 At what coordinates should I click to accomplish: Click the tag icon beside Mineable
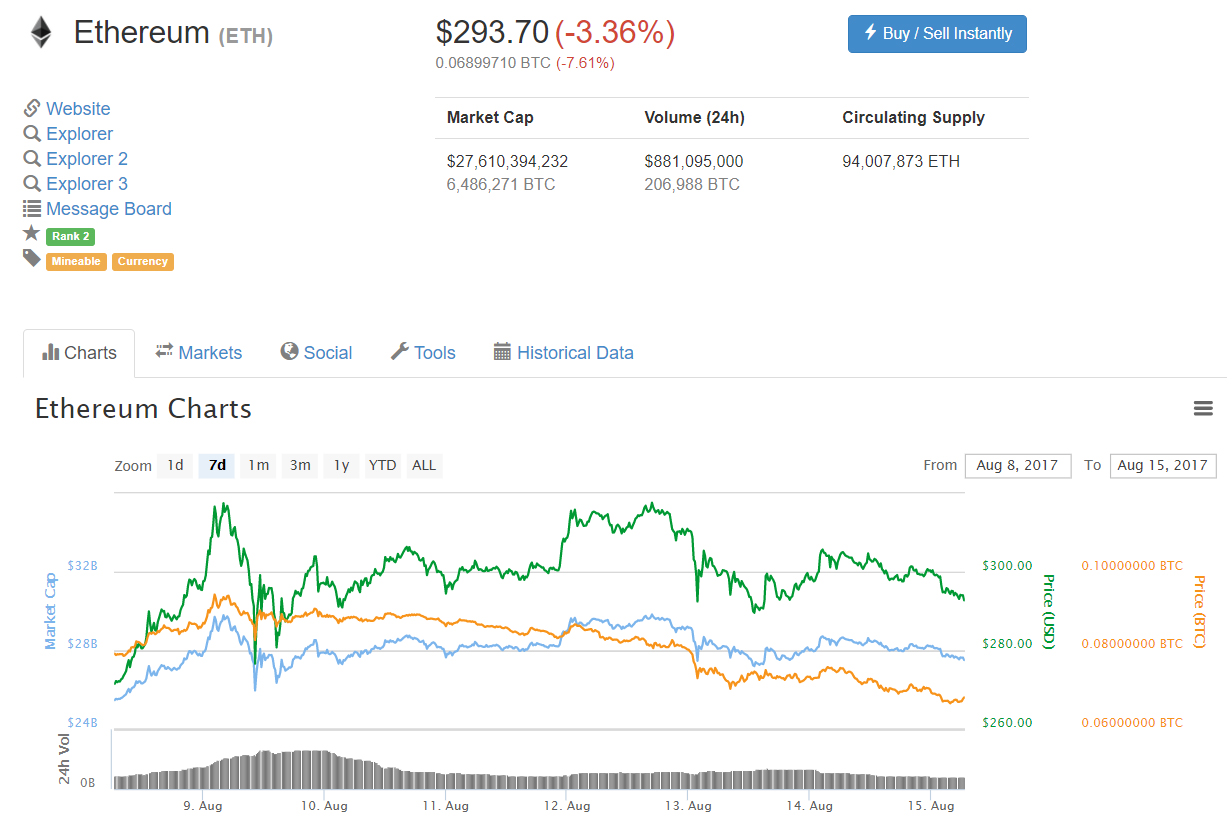click(x=32, y=259)
